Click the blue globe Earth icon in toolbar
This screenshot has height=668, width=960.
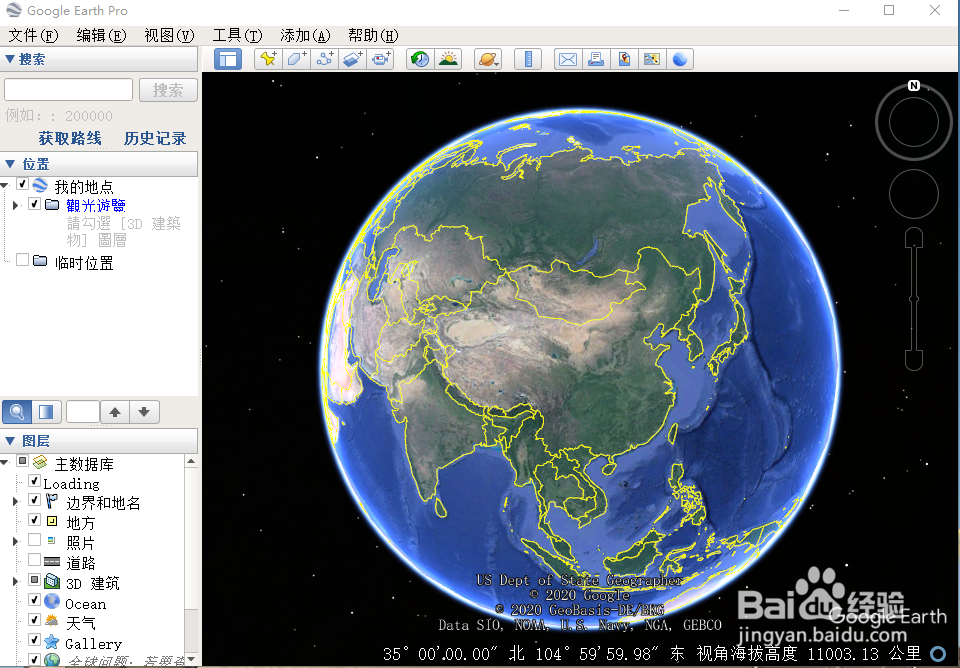pos(680,59)
